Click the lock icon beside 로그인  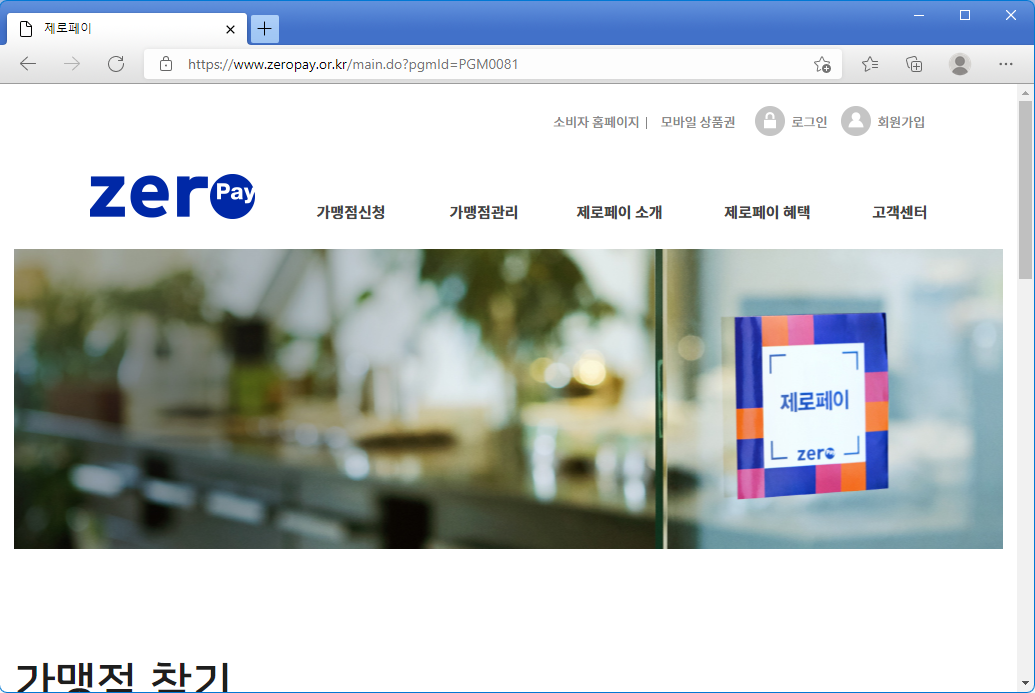click(x=770, y=121)
